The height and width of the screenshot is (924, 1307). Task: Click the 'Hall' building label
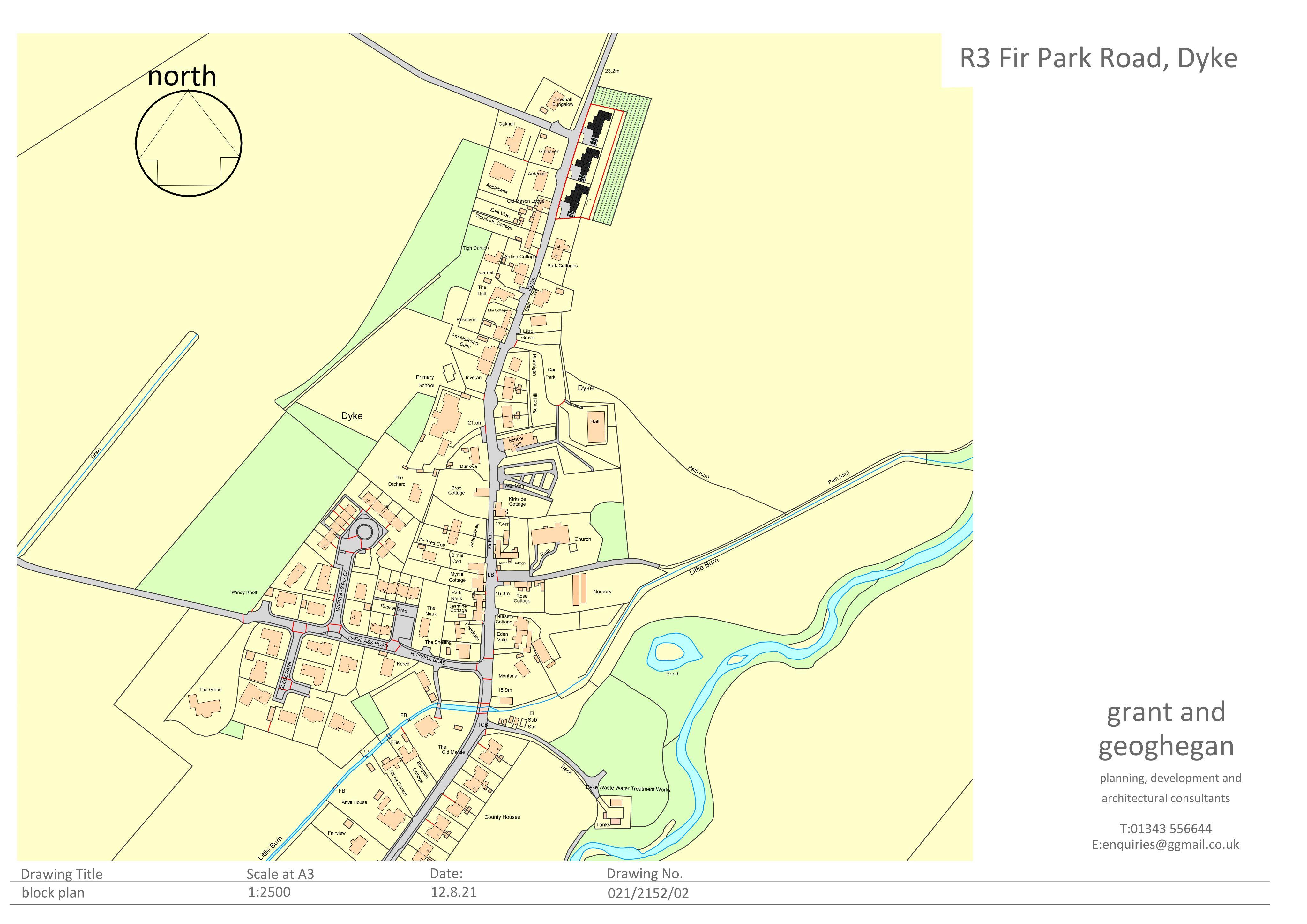pyautogui.click(x=595, y=422)
